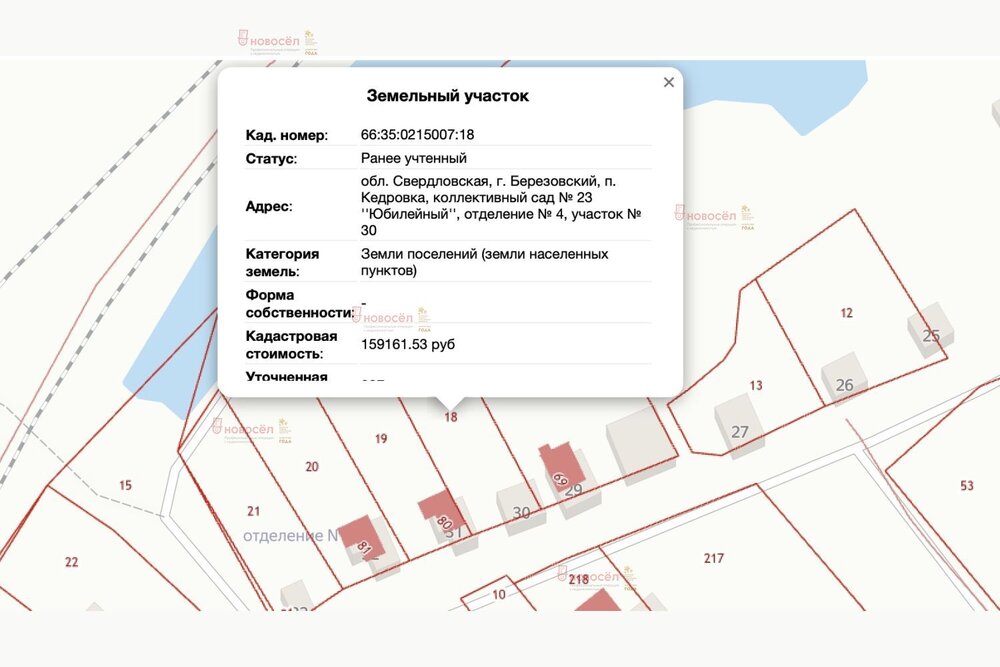
Task: Click the Кадастровая стоимость value 159161.53 руб
Action: point(407,342)
